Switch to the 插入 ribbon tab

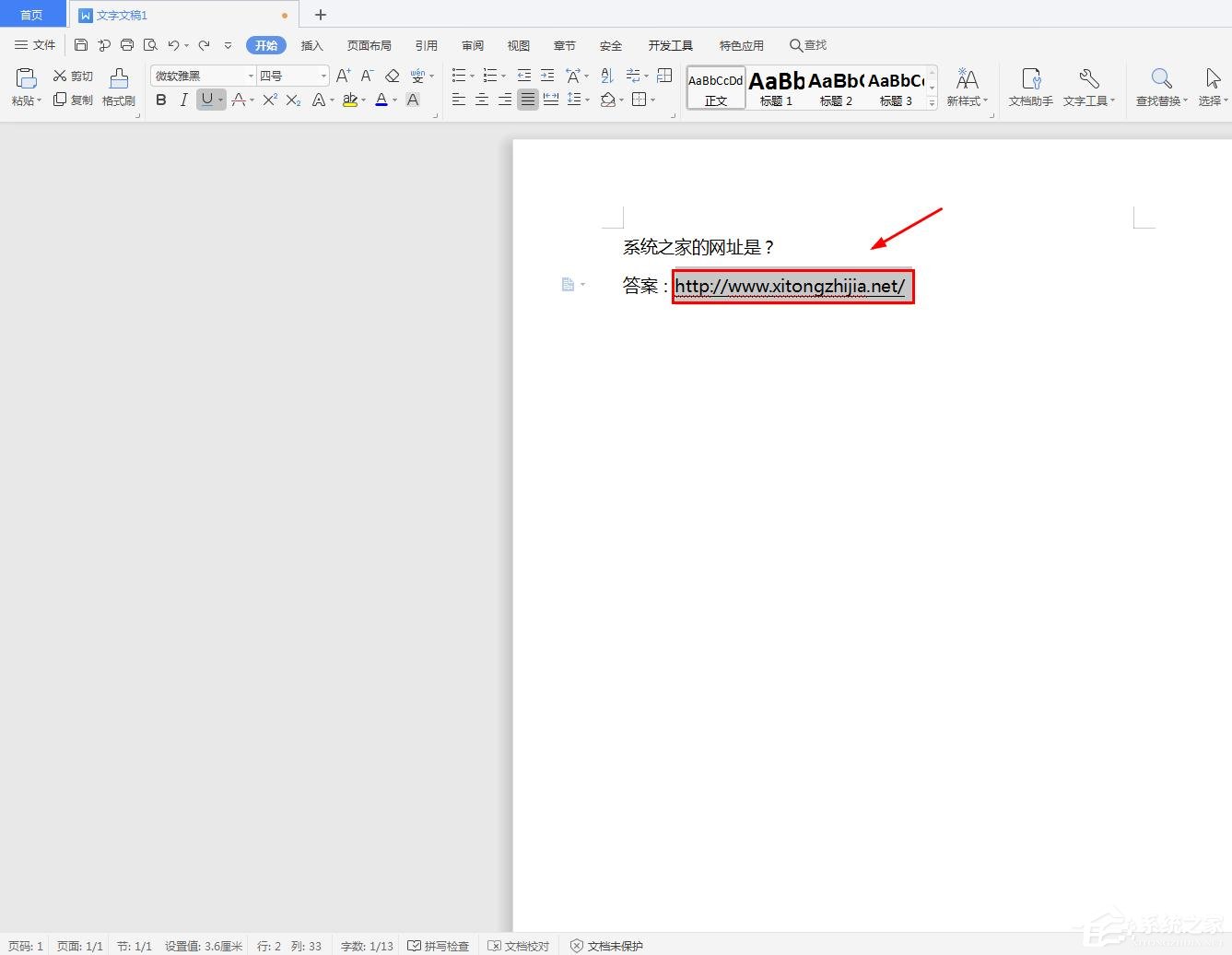tap(312, 45)
